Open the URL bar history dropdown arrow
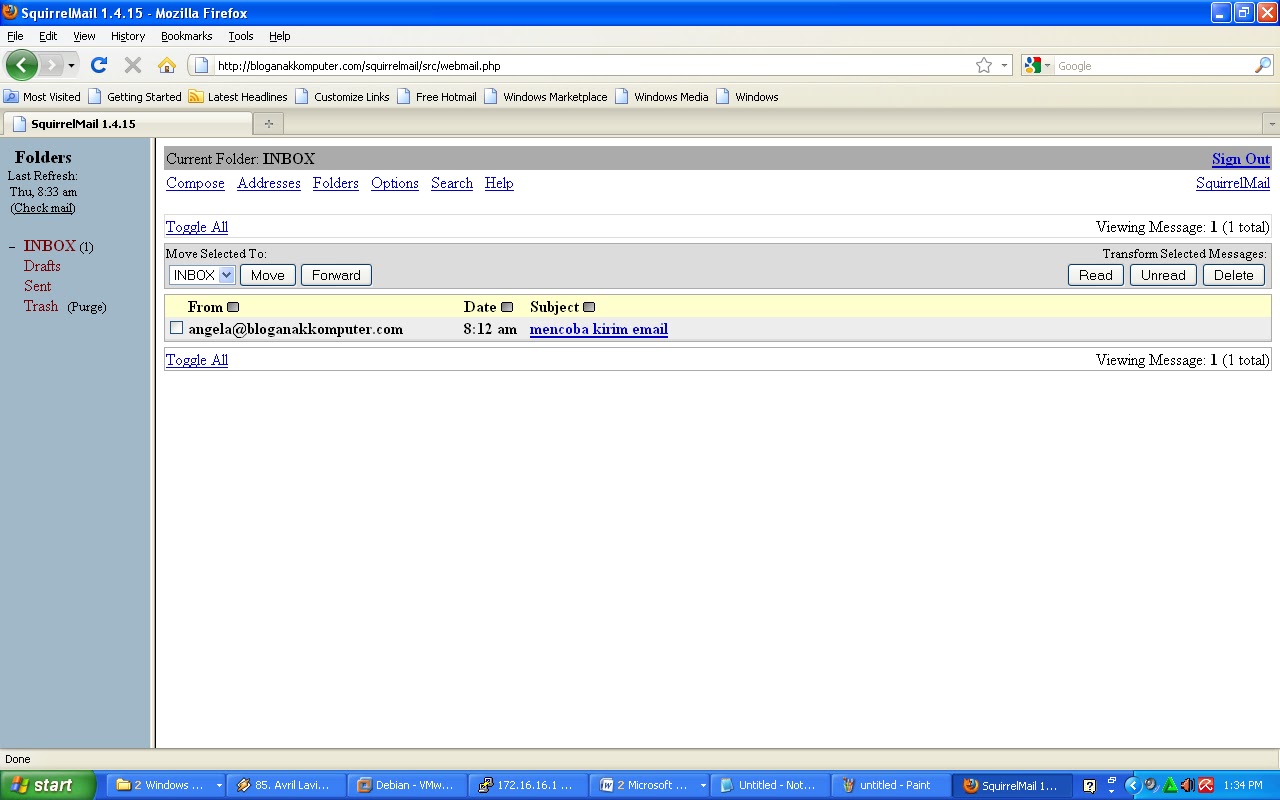The image size is (1280, 800). tap(1004, 65)
